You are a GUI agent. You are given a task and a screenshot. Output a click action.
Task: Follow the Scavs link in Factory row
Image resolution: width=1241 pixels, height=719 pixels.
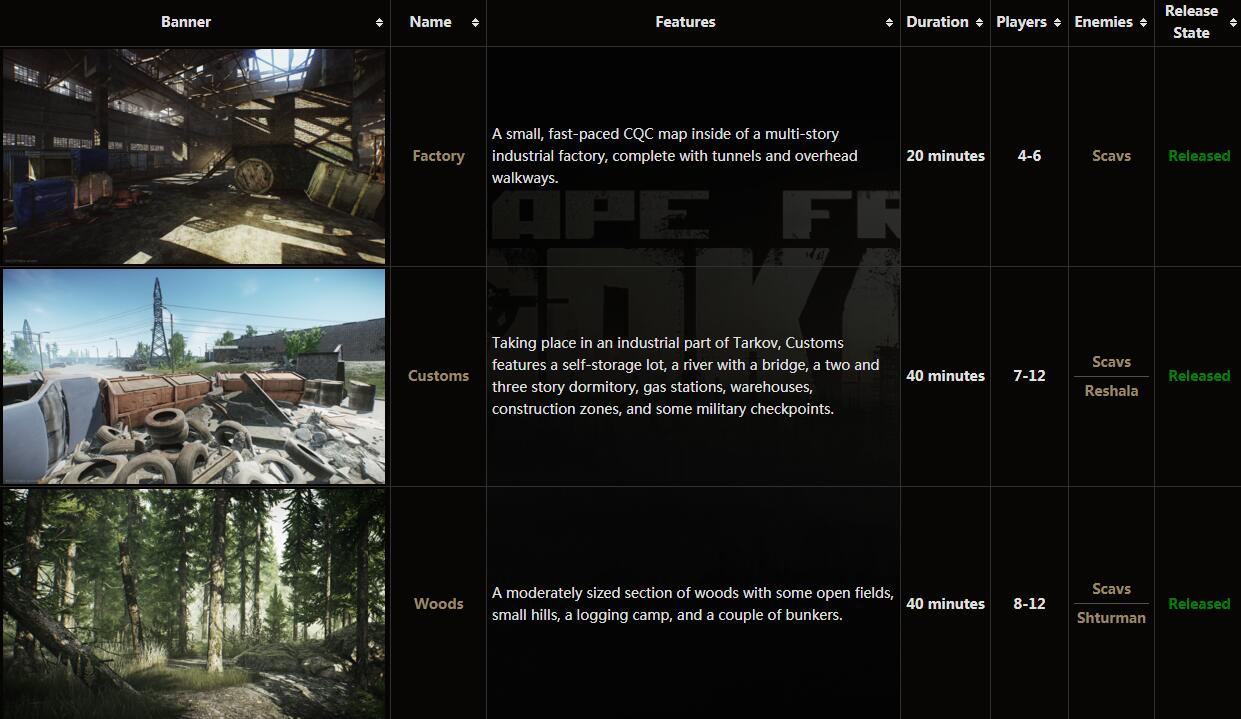pyautogui.click(x=1111, y=156)
